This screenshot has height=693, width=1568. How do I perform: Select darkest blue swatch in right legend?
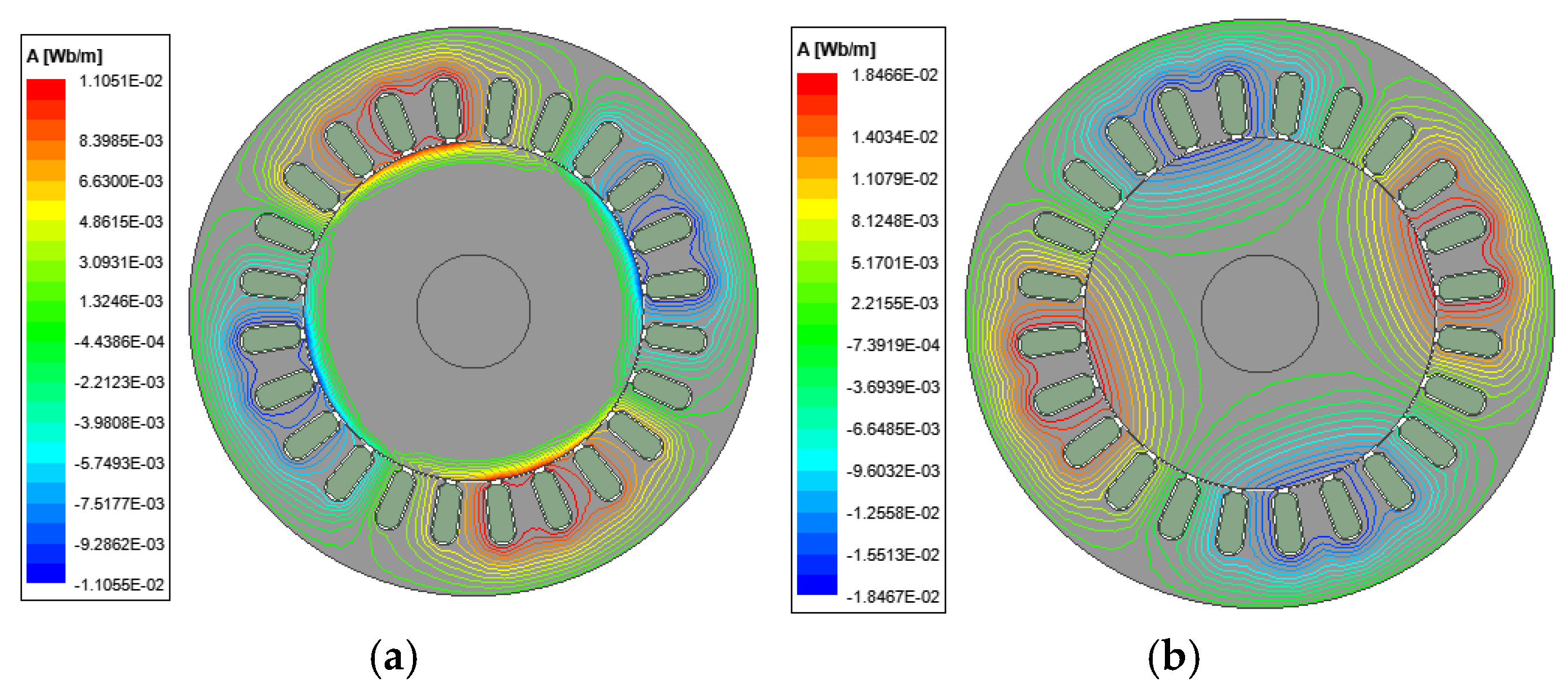pos(817,584)
